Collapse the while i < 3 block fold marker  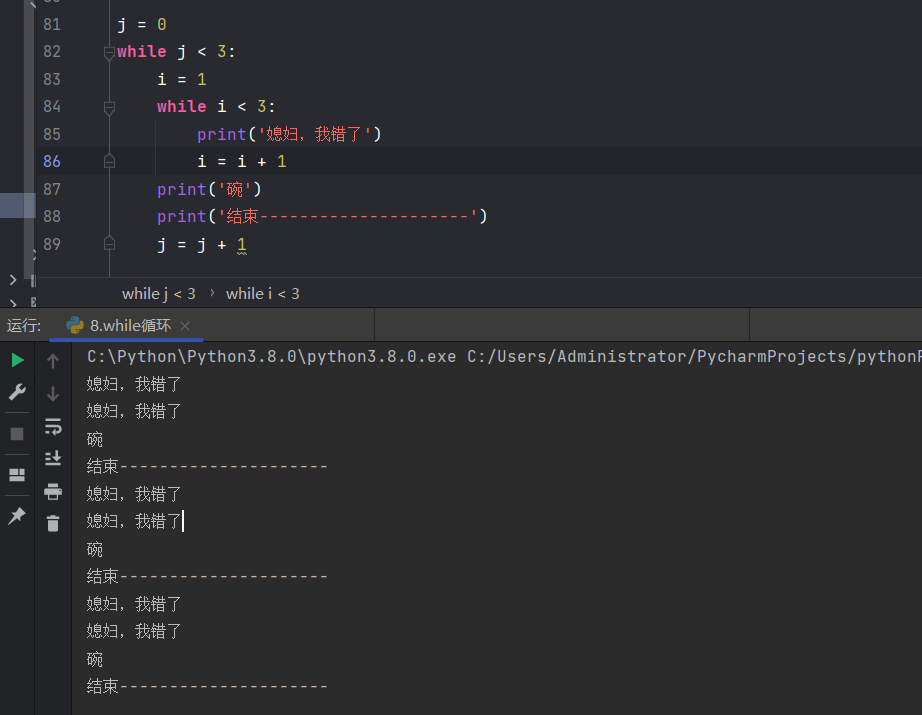coord(109,108)
